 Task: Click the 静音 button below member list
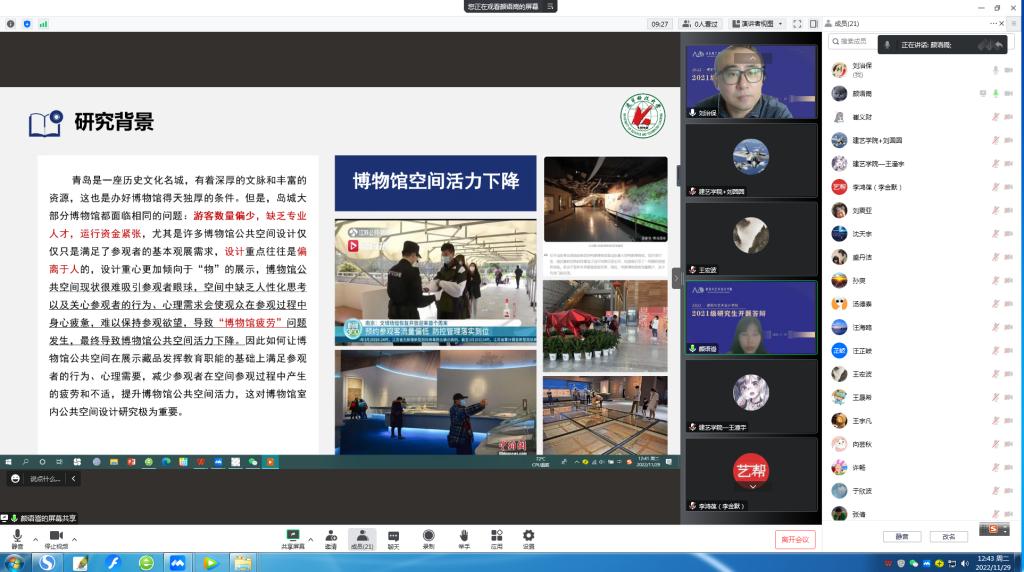click(x=902, y=537)
